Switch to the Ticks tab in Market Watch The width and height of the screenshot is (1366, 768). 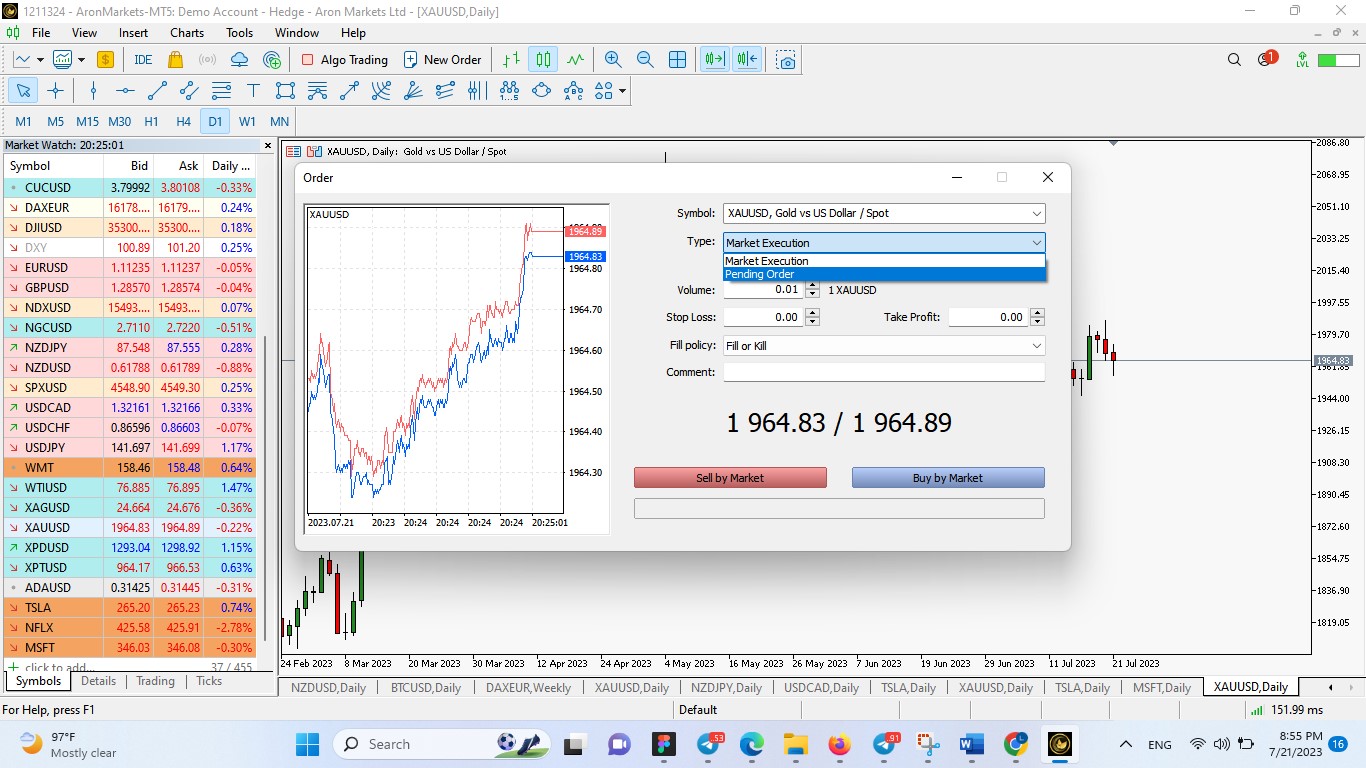tap(209, 681)
